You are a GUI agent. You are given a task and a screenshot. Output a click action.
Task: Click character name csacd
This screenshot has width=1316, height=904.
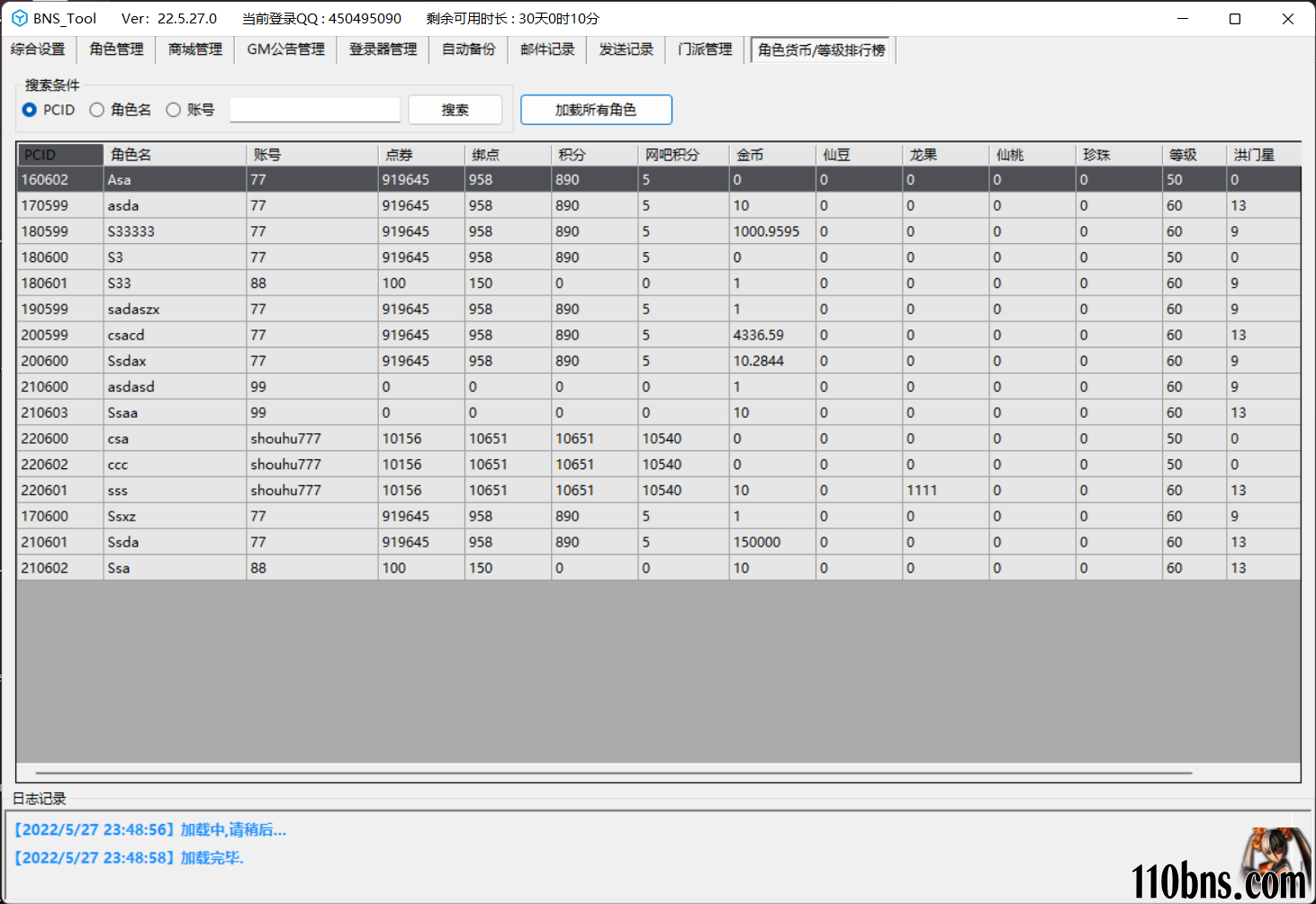tap(176, 335)
